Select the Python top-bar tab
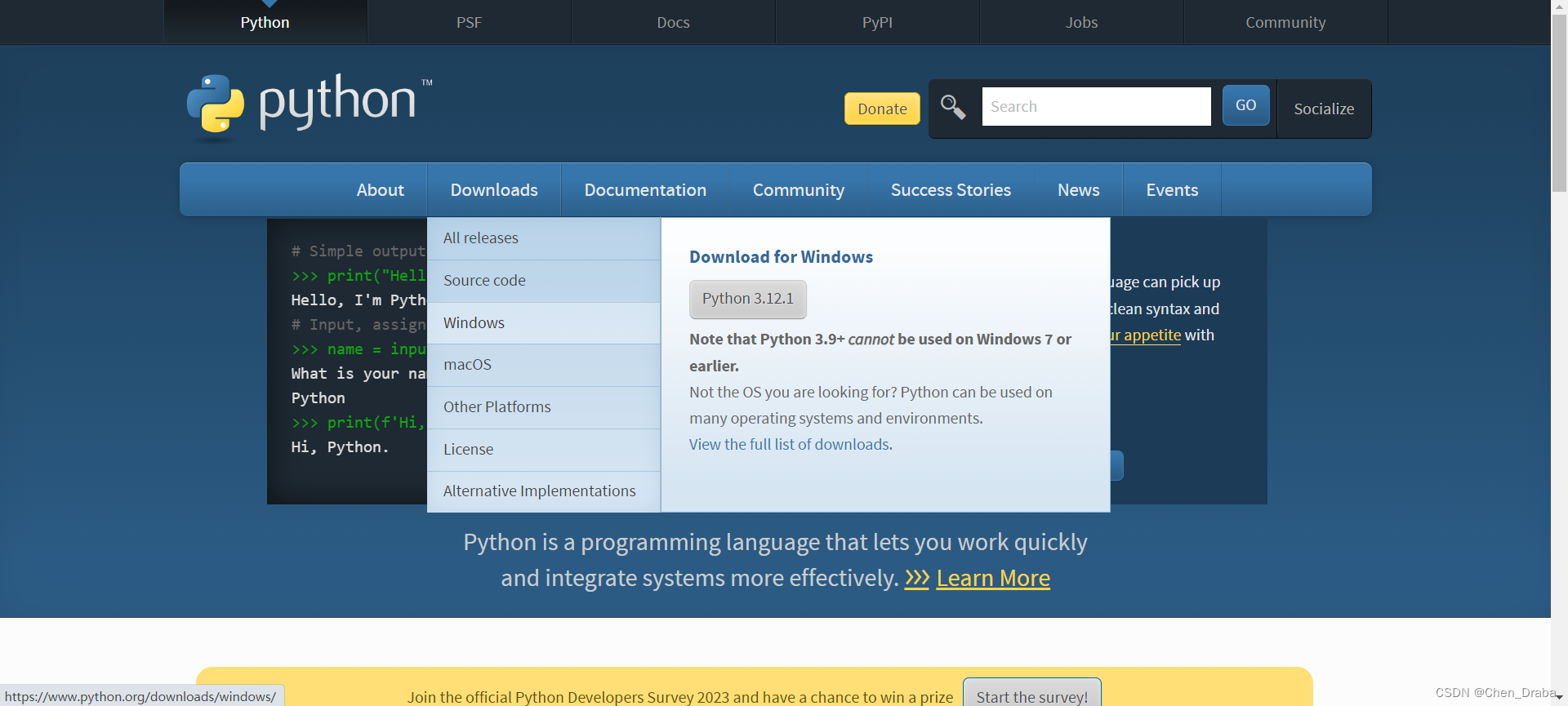The width and height of the screenshot is (1568, 706). coord(265,22)
